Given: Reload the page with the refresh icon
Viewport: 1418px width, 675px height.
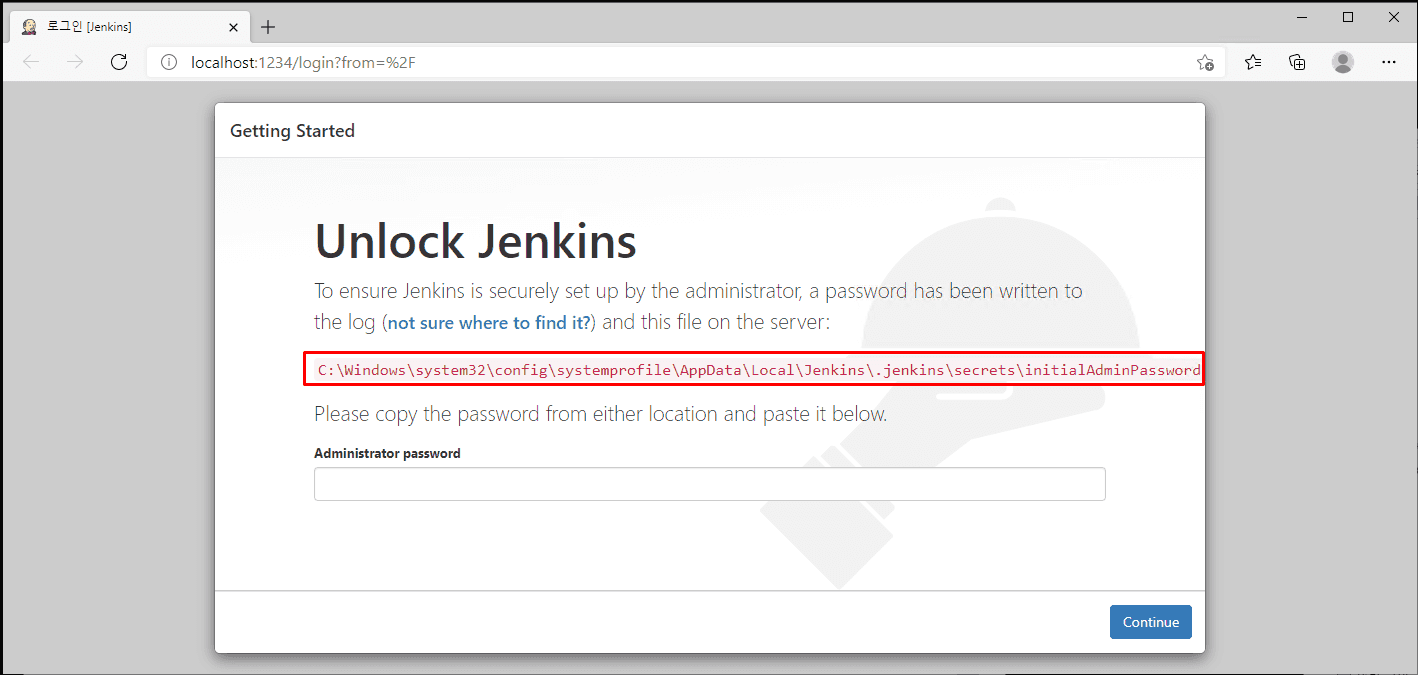Looking at the screenshot, I should click(119, 62).
